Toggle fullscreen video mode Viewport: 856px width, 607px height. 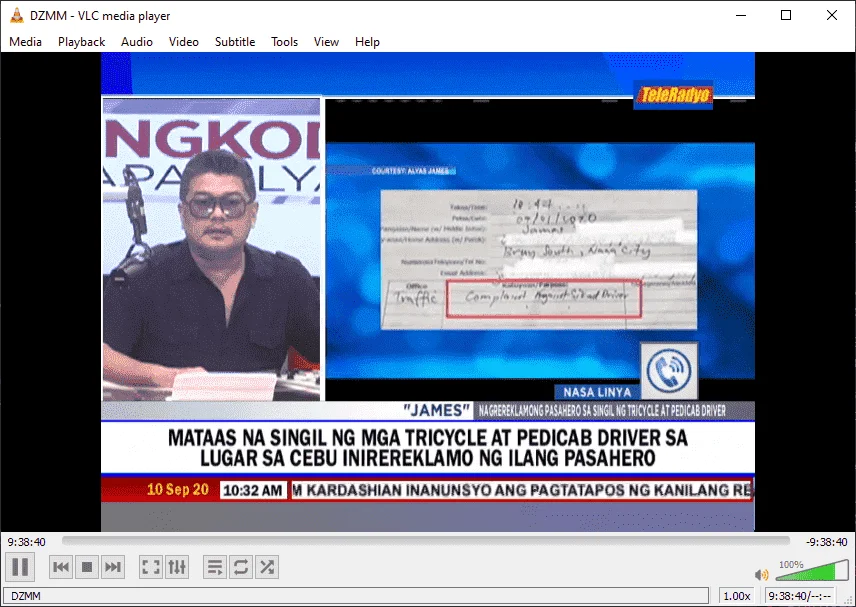[x=151, y=567]
